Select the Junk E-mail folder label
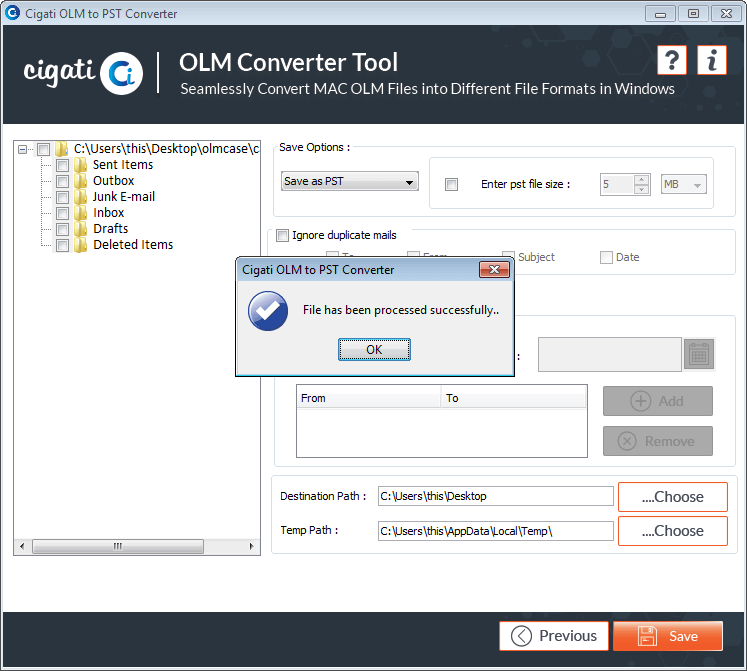 coord(124,197)
